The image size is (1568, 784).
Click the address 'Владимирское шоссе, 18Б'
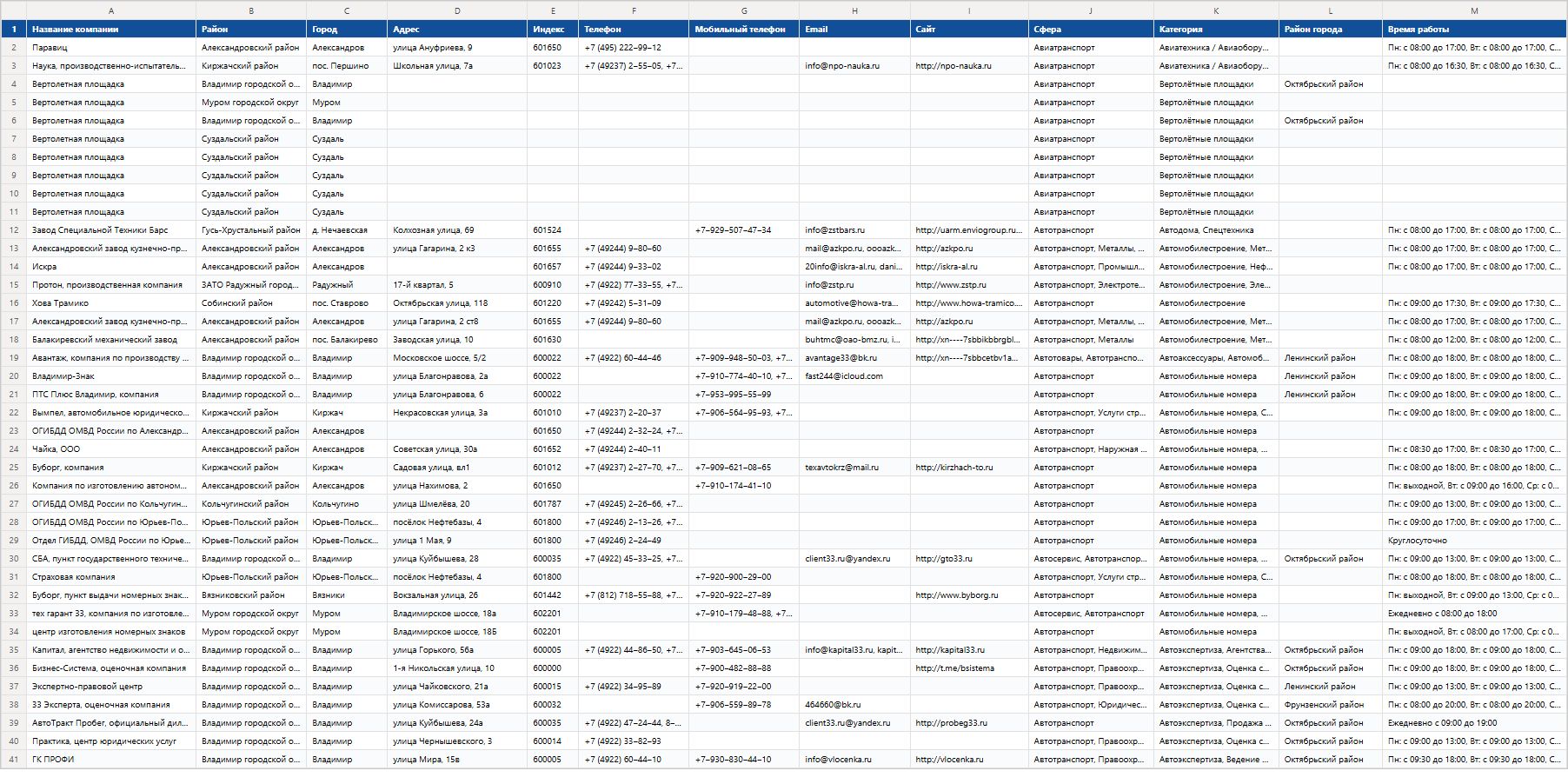[x=457, y=632]
